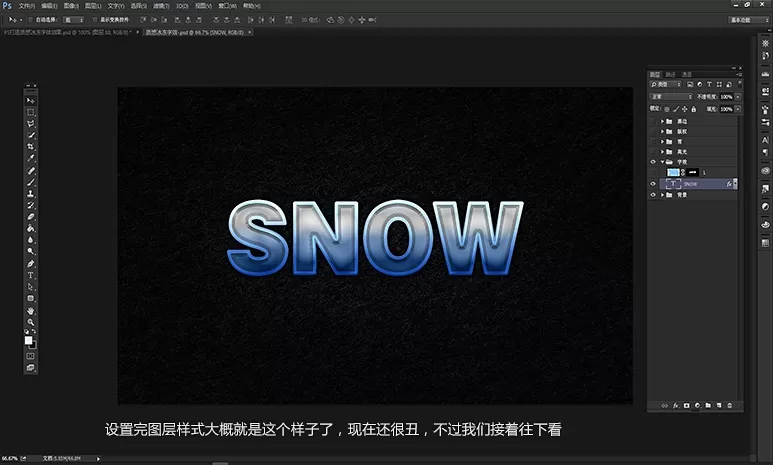773x465 pixels.
Task: Toggle lock all padlock icon
Action: (694, 109)
